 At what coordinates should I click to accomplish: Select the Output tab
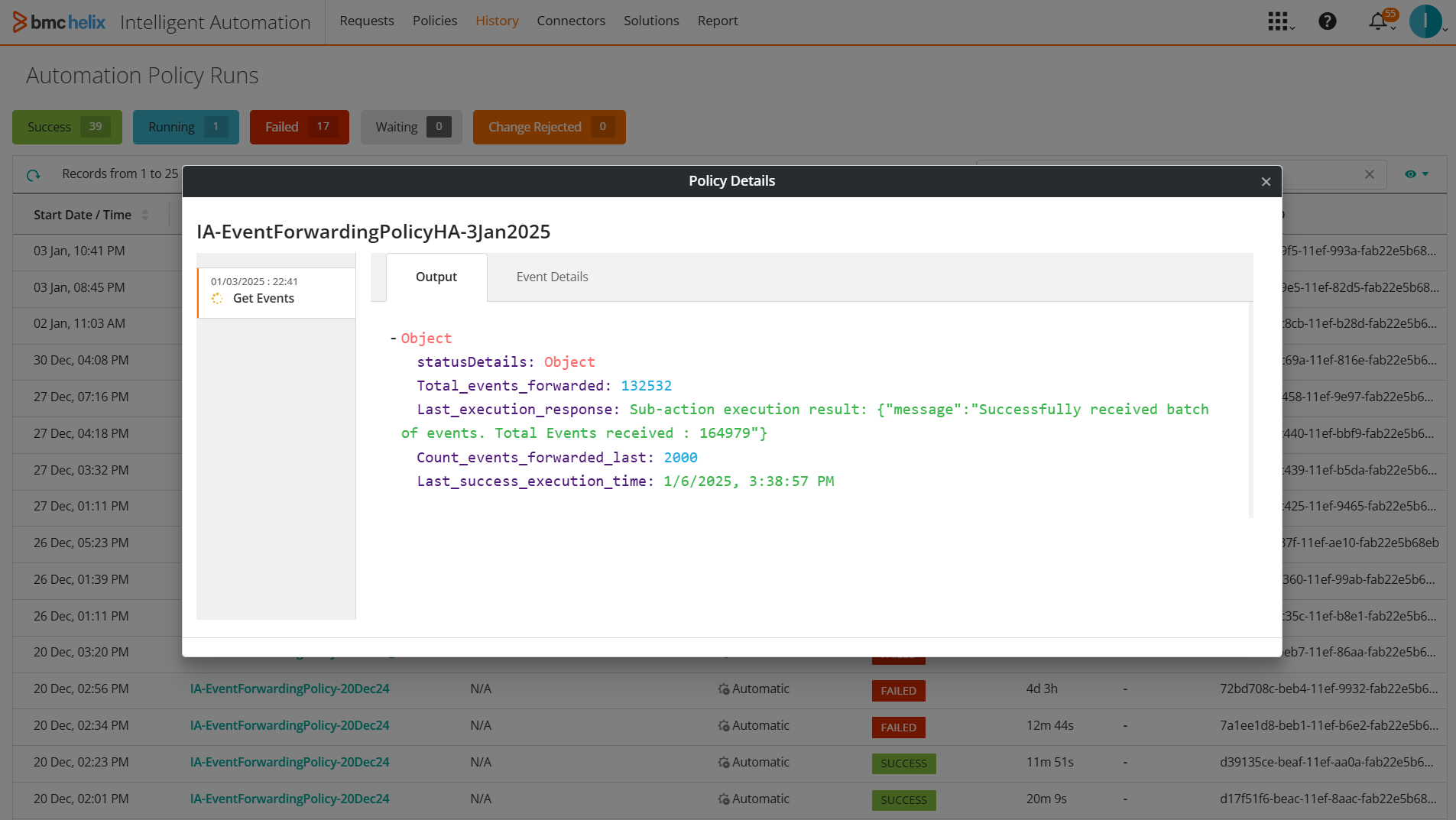tap(436, 277)
